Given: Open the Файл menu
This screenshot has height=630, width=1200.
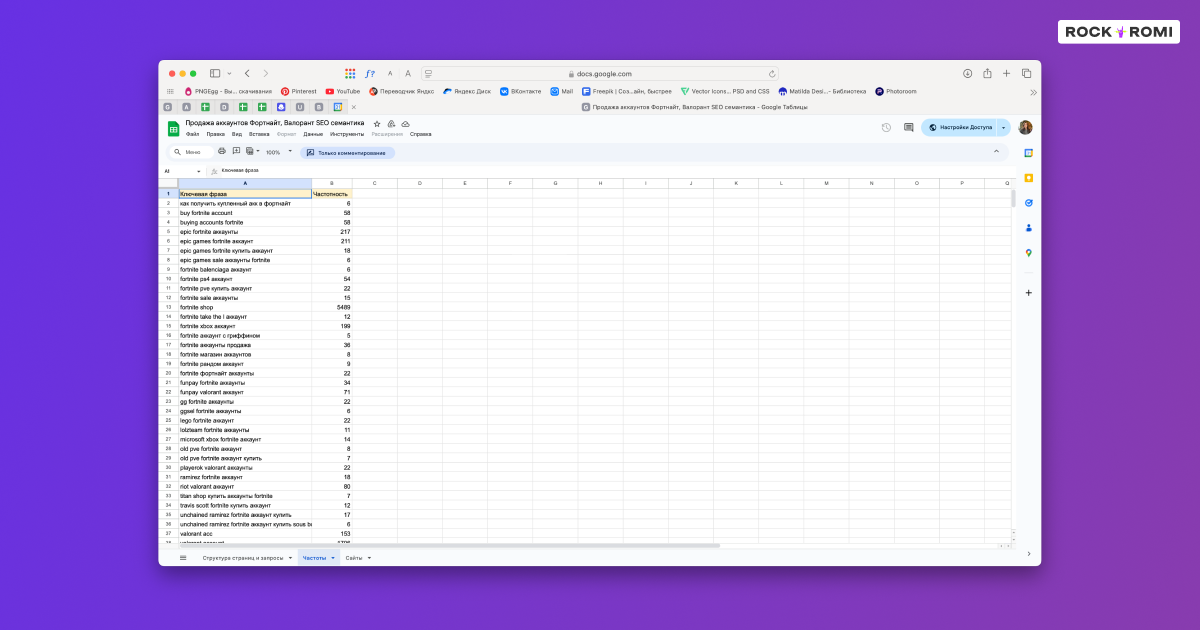Looking at the screenshot, I should (x=193, y=133).
